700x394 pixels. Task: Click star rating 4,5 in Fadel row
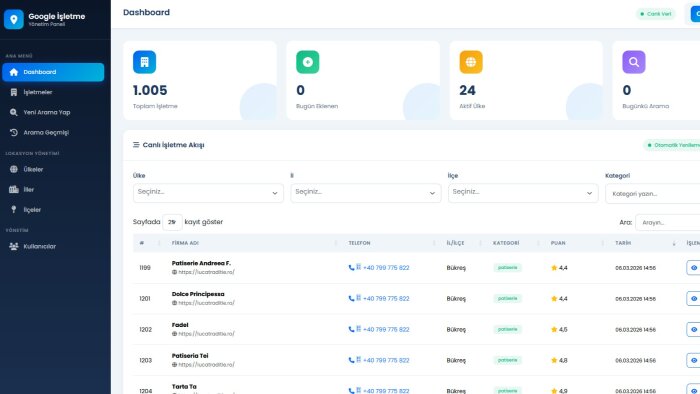pos(559,329)
